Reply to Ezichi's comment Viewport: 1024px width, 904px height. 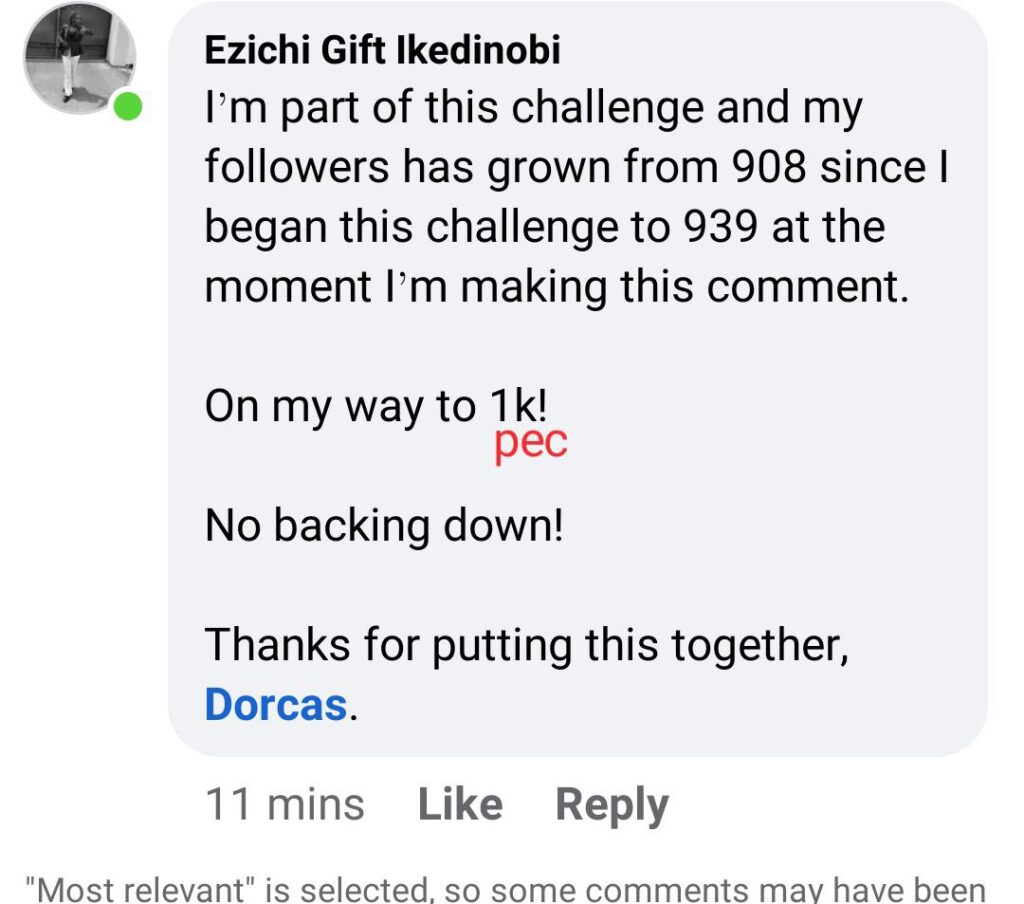point(611,805)
